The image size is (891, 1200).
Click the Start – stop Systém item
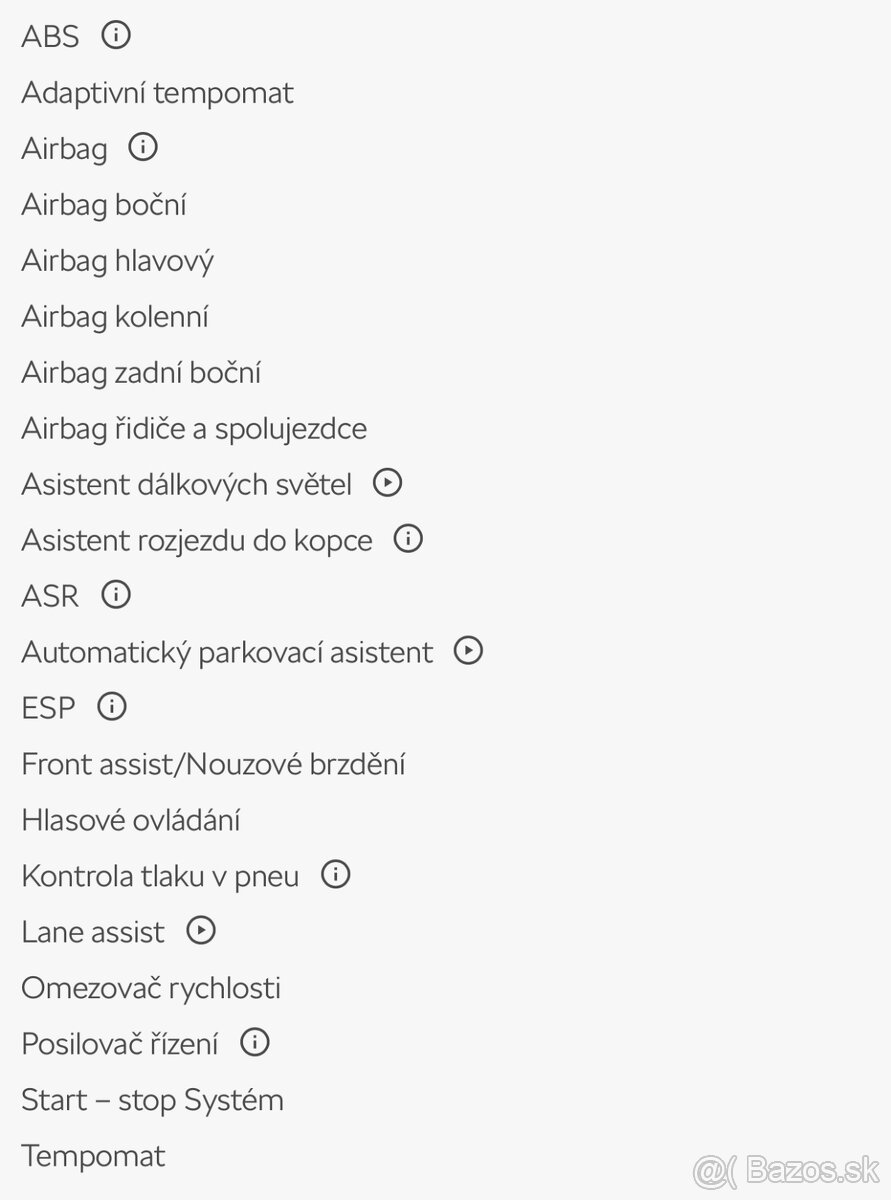pyautogui.click(x=152, y=1101)
